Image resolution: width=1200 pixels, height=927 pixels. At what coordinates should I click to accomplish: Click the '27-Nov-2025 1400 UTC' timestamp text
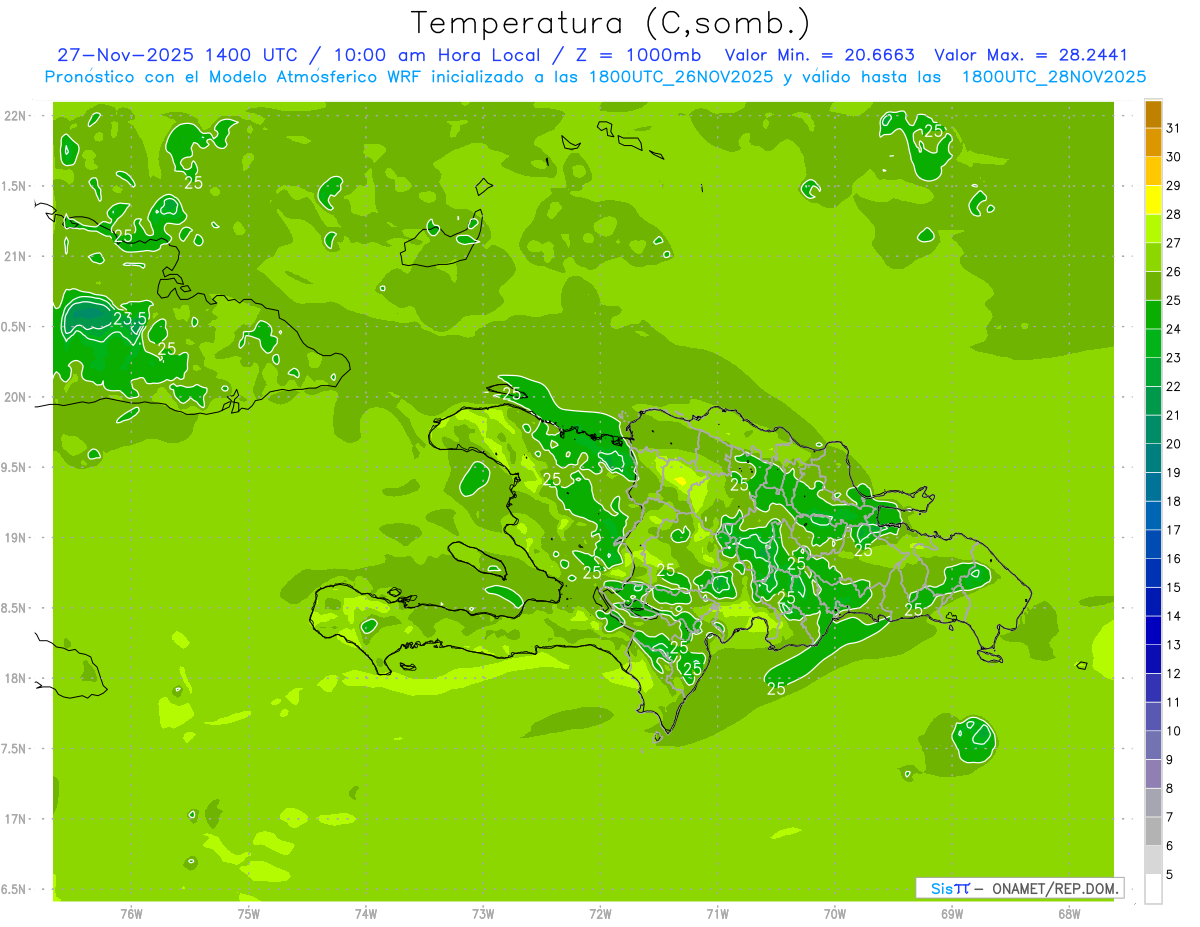[177, 55]
